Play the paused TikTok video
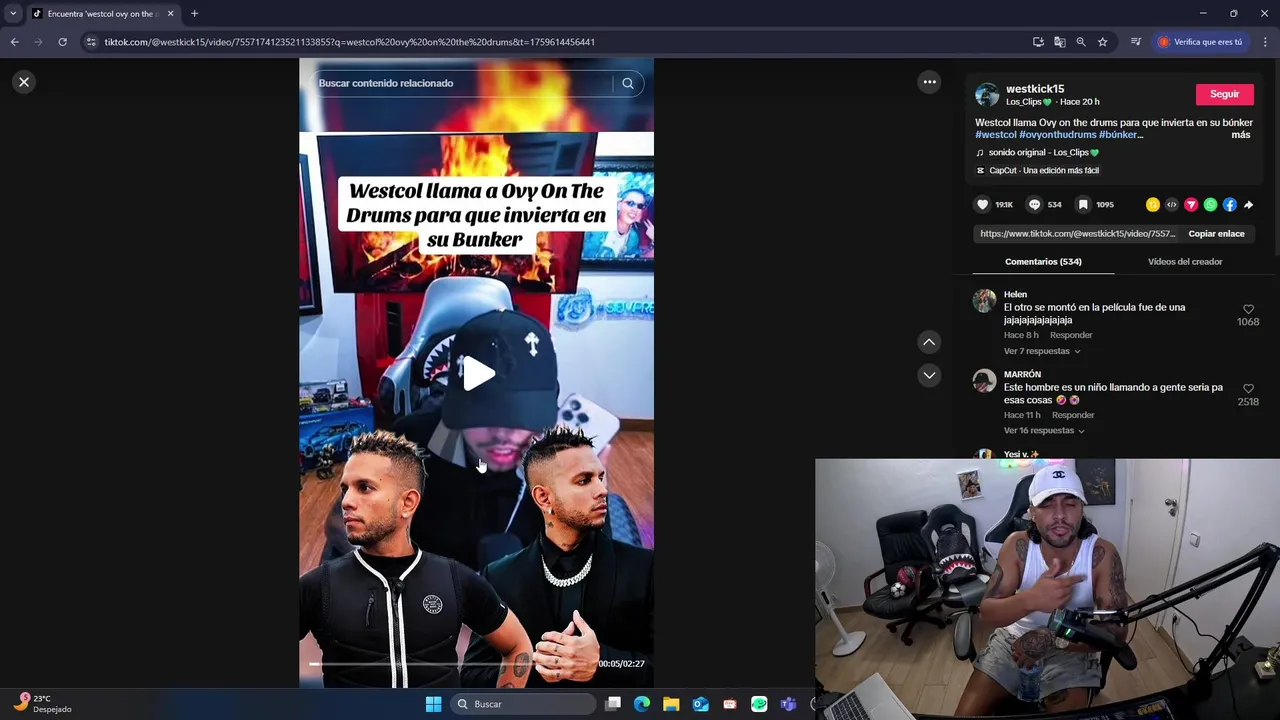 point(478,373)
